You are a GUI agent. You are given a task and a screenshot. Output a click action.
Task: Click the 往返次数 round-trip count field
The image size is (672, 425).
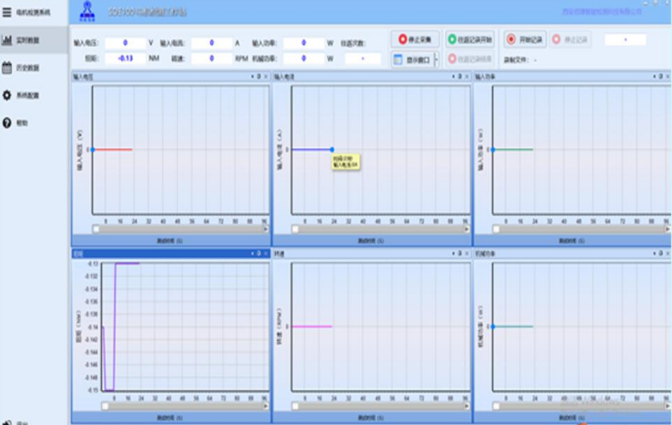[363, 58]
